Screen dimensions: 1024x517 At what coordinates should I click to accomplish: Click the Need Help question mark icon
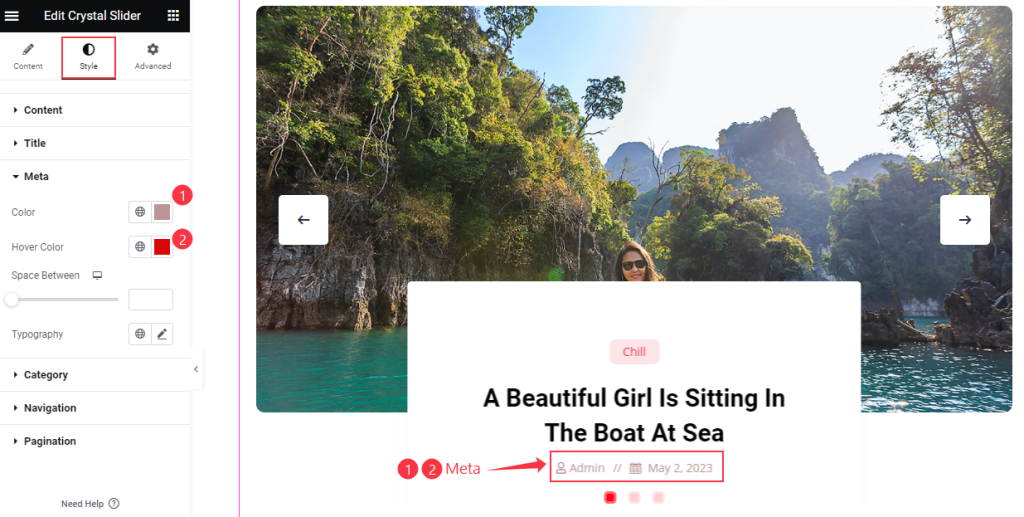click(114, 503)
